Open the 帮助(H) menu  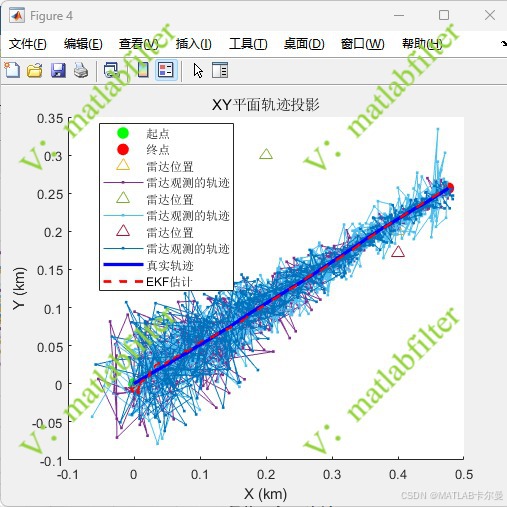pyautogui.click(x=422, y=44)
